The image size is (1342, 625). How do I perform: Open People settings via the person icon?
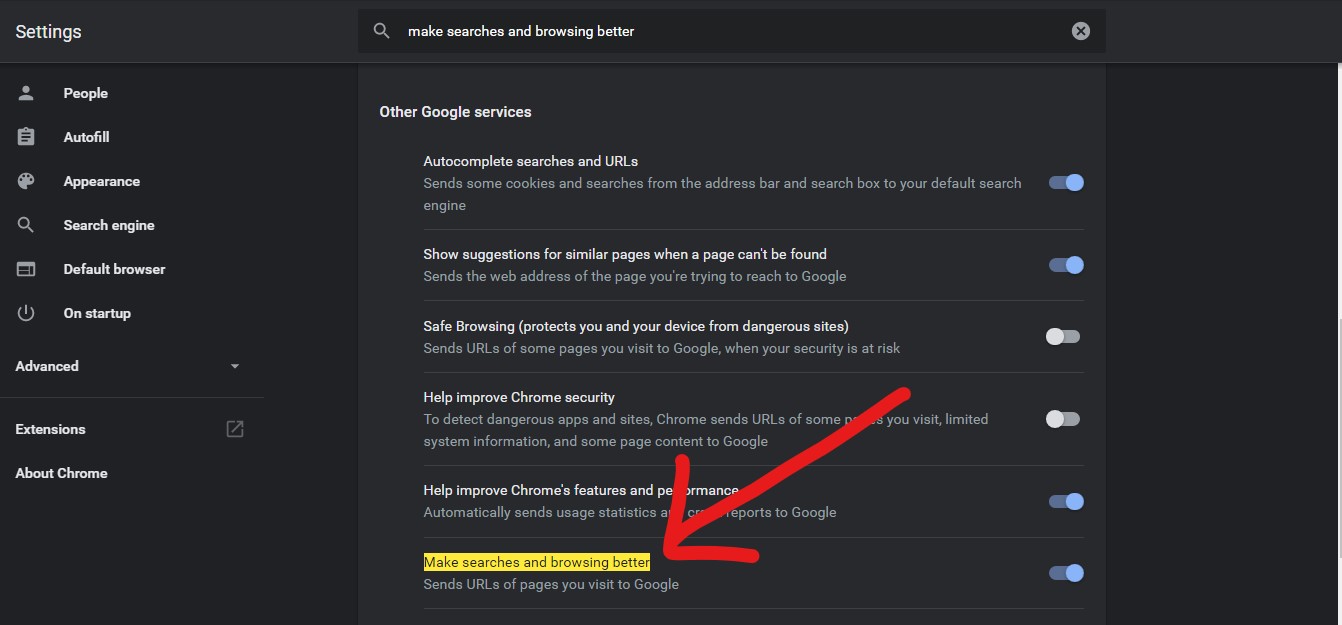26,93
